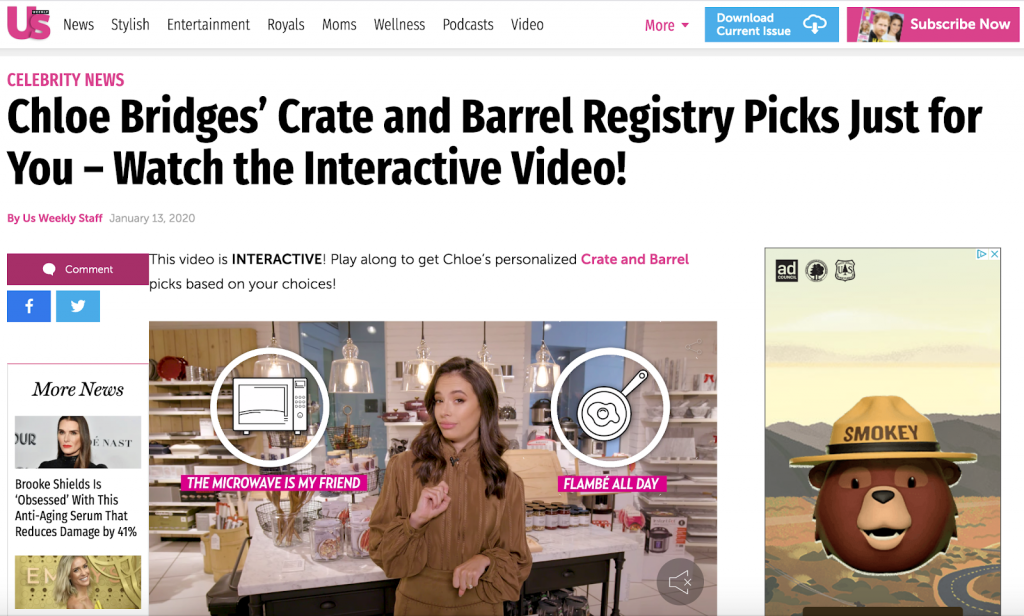Open the Podcasts section
This screenshot has height=616, width=1024.
tap(468, 25)
